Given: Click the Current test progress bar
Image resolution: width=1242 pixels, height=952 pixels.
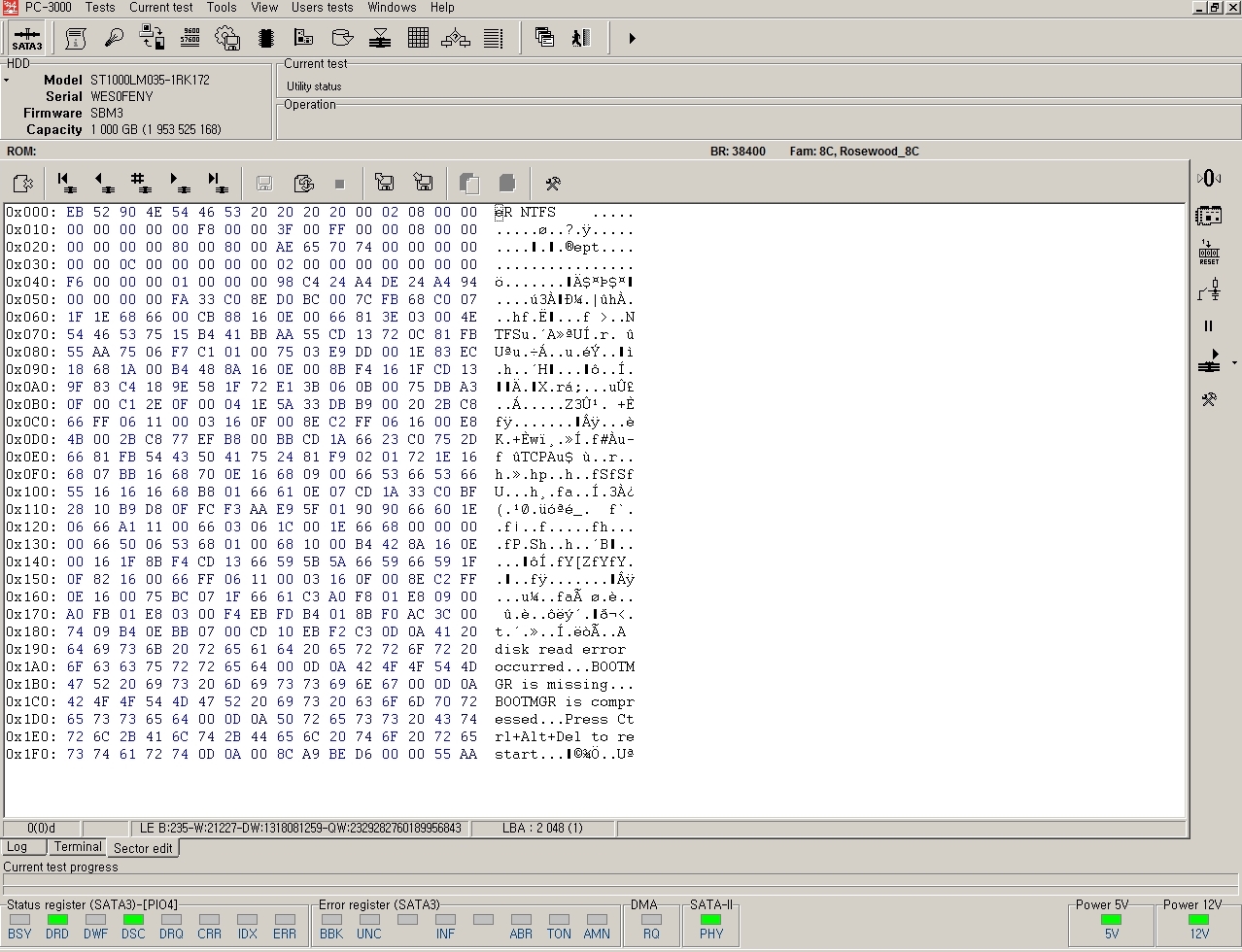Looking at the screenshot, I should coord(621,886).
